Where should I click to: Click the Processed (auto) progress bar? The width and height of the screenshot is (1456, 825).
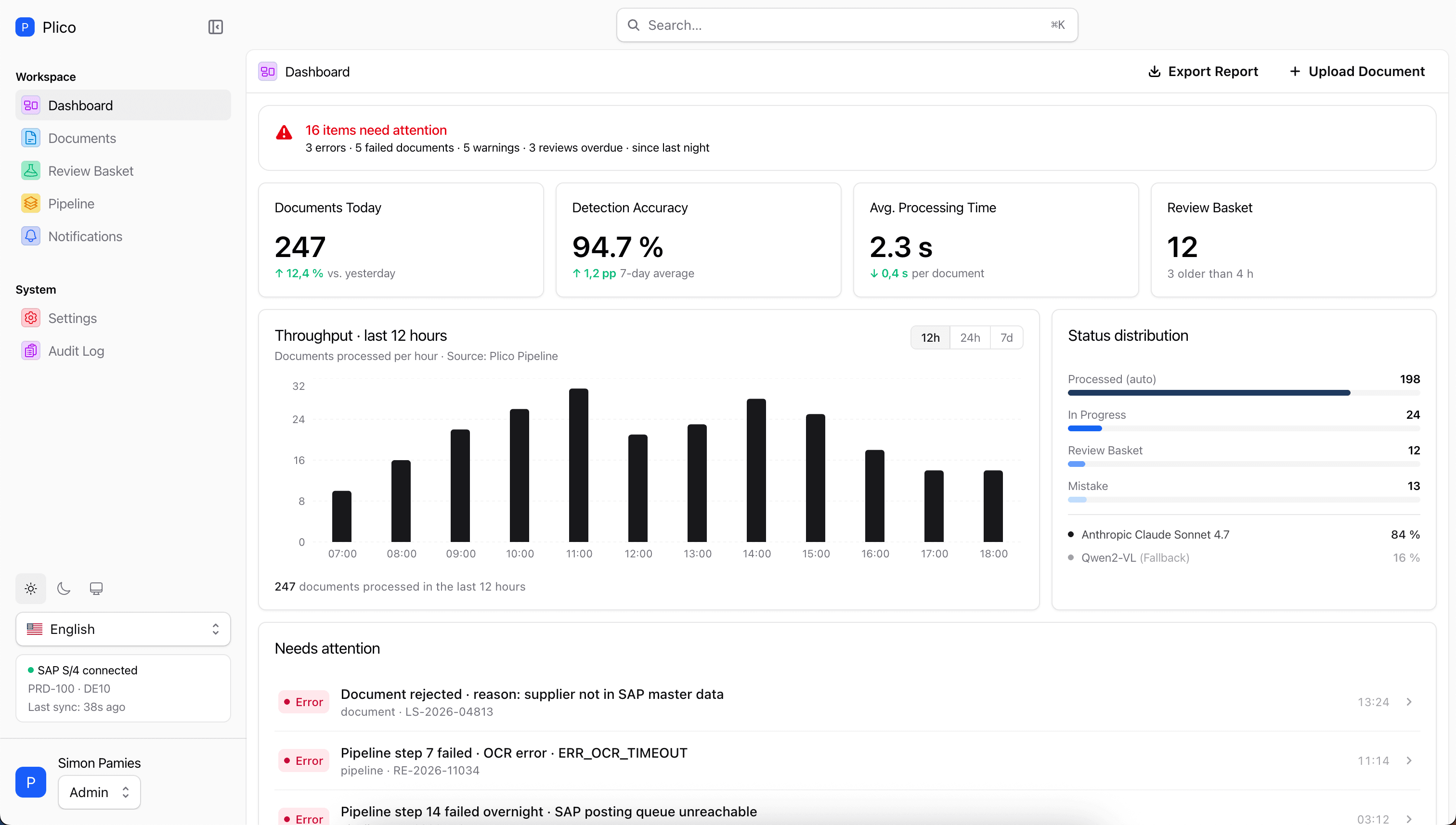pos(1244,393)
